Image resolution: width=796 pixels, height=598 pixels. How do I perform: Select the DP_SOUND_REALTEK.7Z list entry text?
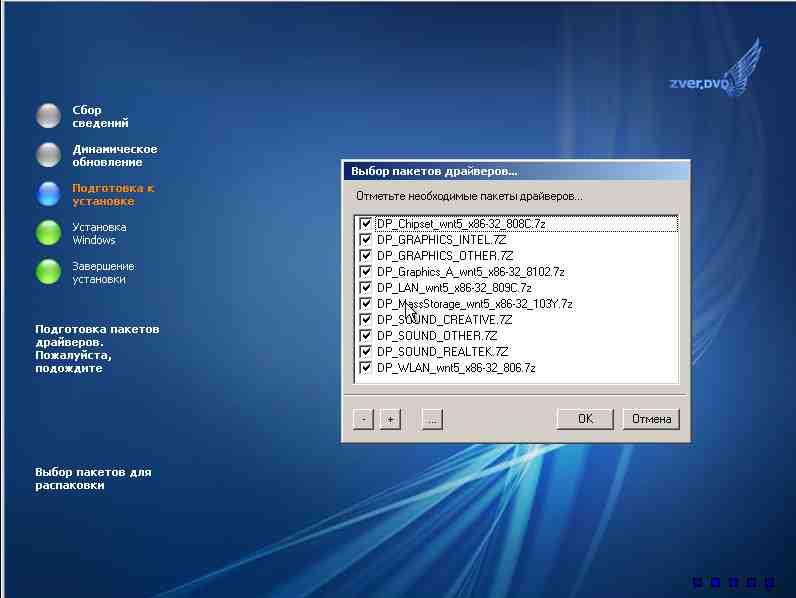442,352
